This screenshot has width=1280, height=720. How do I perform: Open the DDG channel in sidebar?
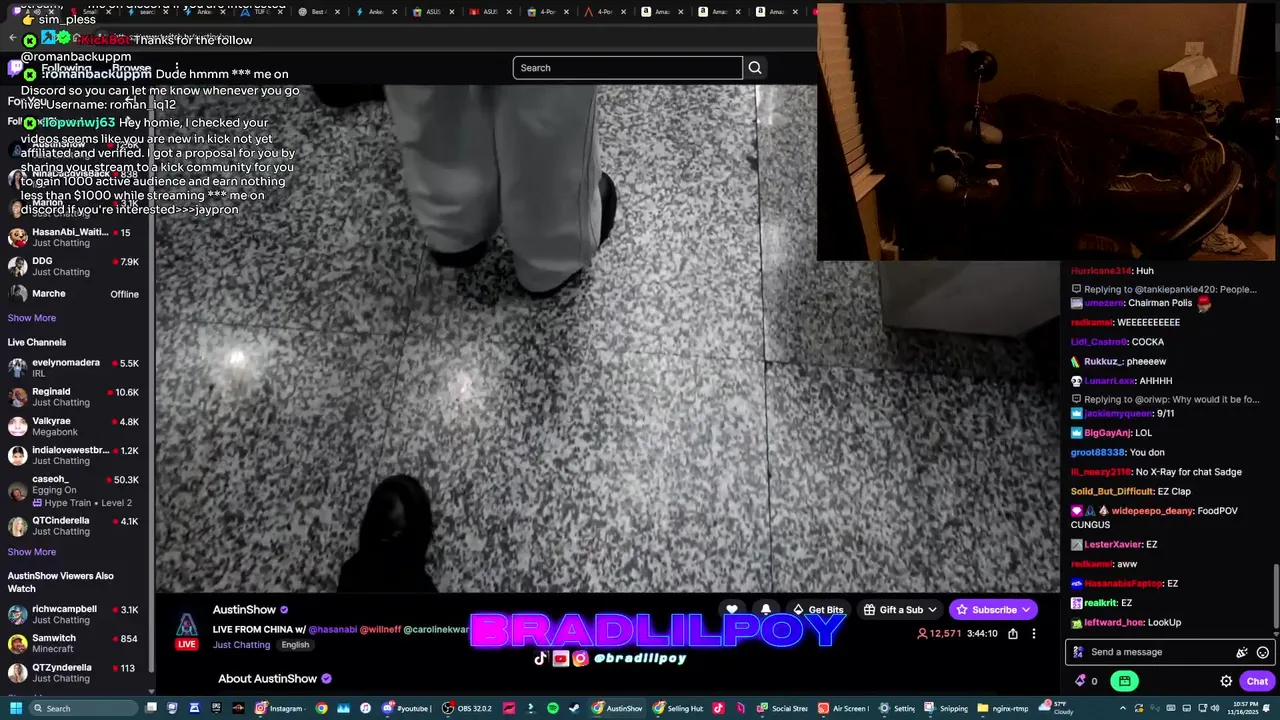(x=76, y=266)
